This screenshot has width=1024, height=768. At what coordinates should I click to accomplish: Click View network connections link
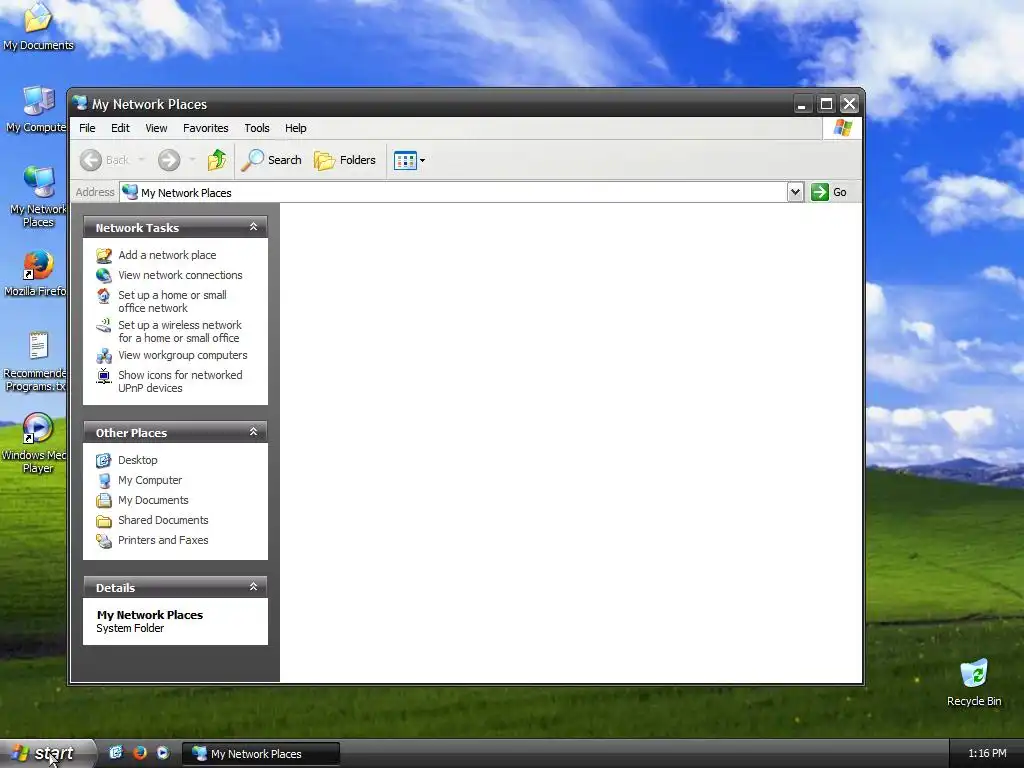(x=180, y=275)
